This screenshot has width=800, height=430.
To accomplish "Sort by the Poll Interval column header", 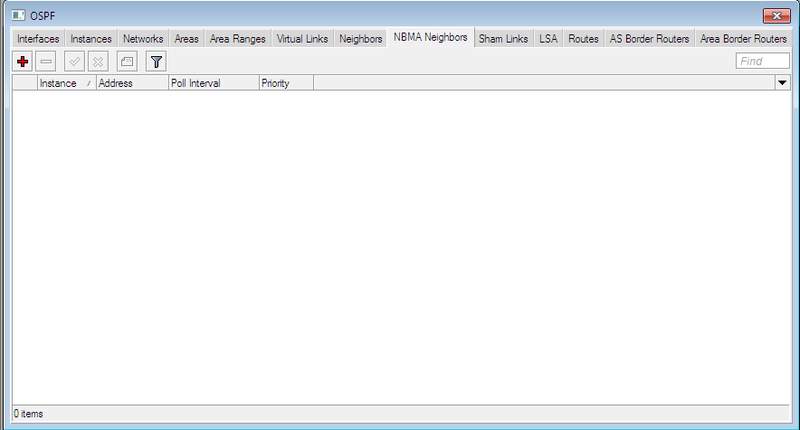I will (214, 83).
